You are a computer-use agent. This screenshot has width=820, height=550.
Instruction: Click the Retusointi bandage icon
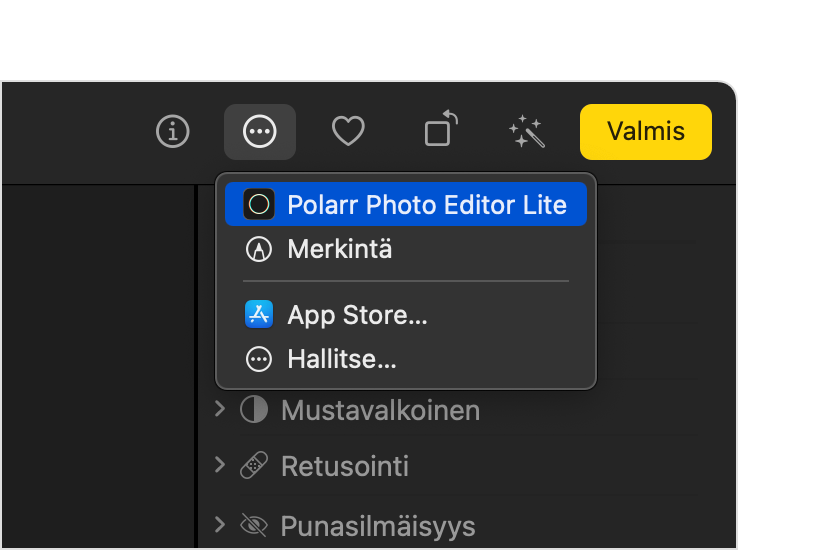pyautogui.click(x=254, y=465)
